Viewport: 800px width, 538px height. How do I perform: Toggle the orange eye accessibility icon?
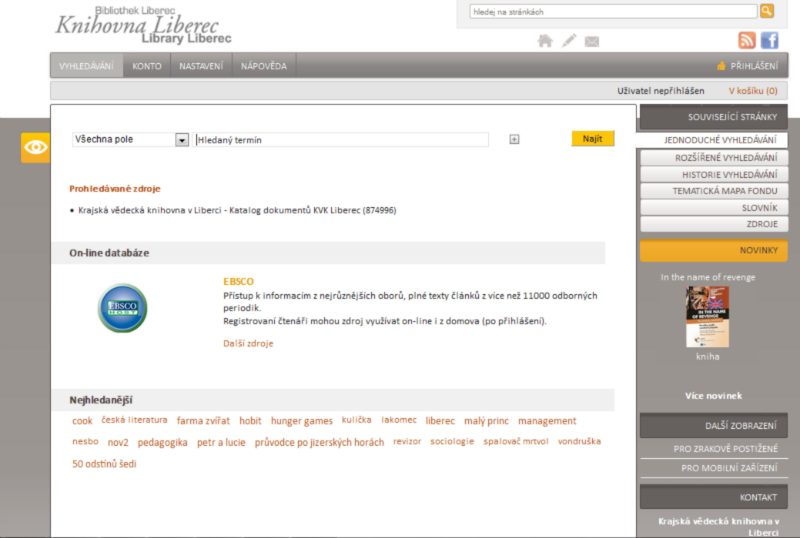tap(35, 147)
